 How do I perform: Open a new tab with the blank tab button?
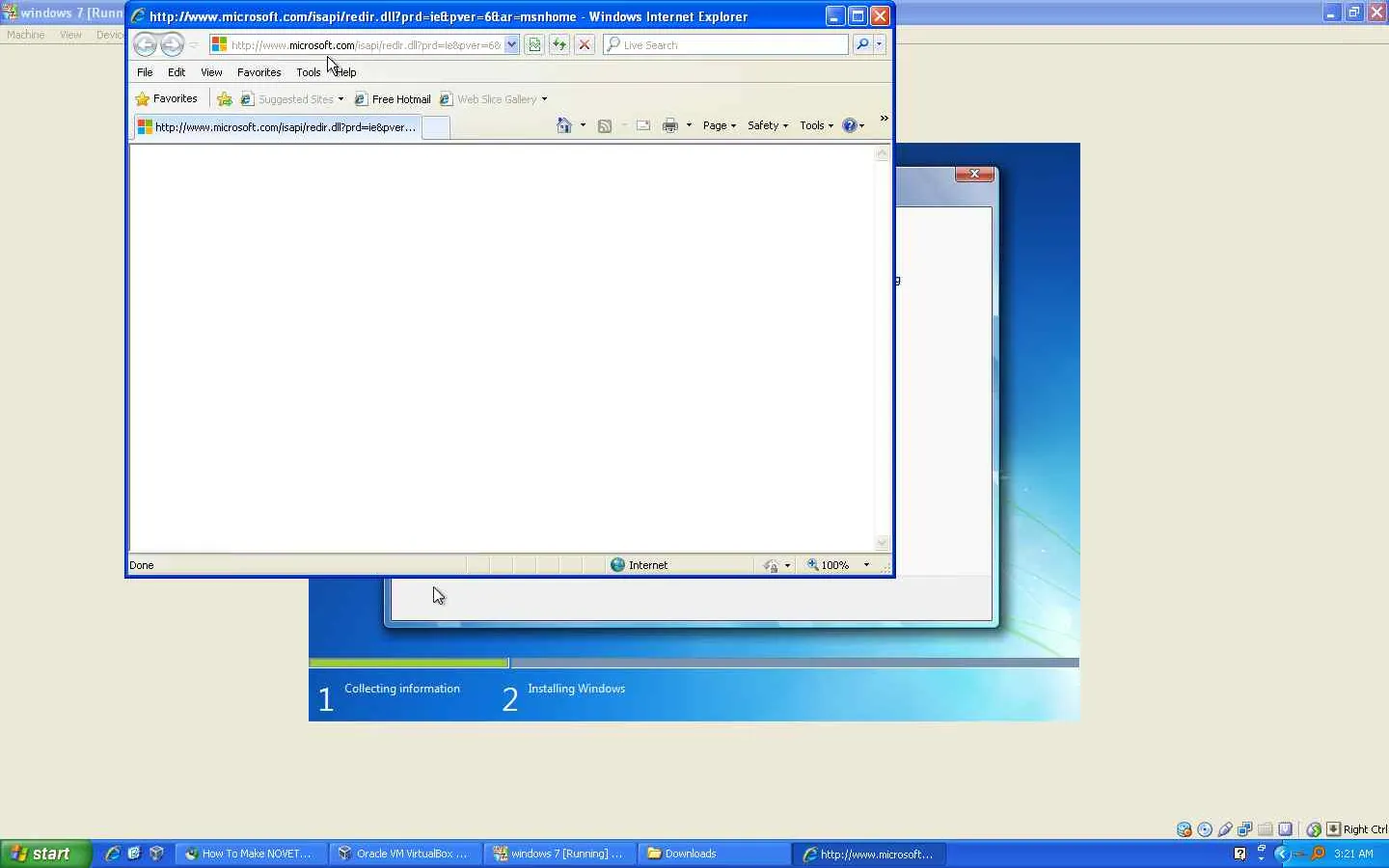tap(436, 127)
